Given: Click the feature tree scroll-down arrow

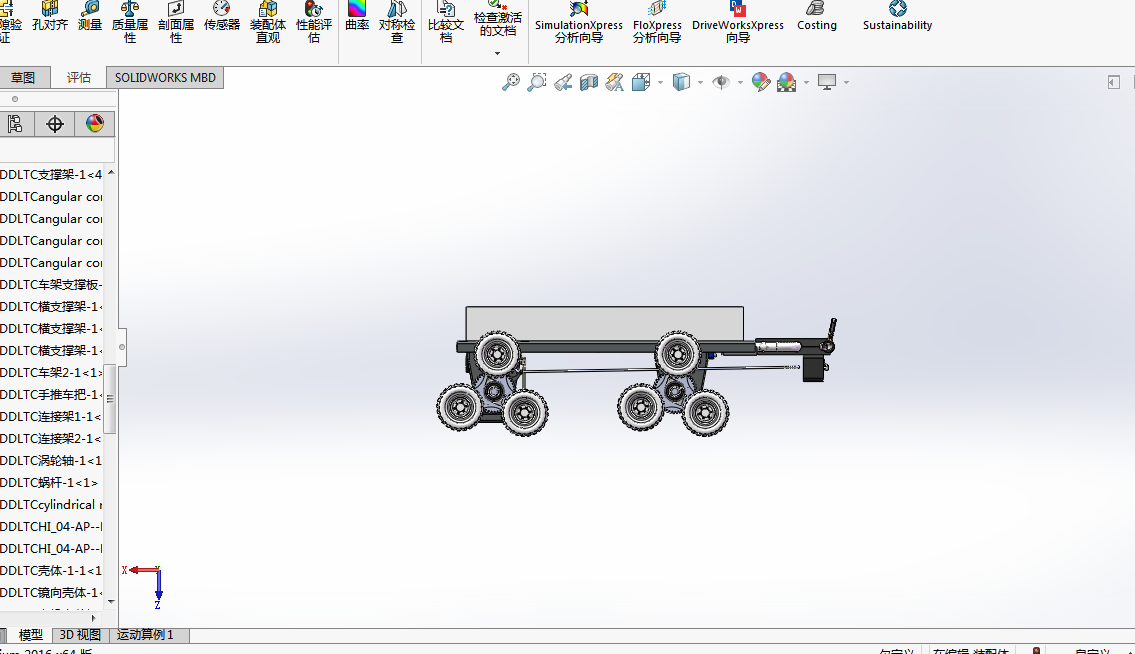Looking at the screenshot, I should tap(111, 601).
